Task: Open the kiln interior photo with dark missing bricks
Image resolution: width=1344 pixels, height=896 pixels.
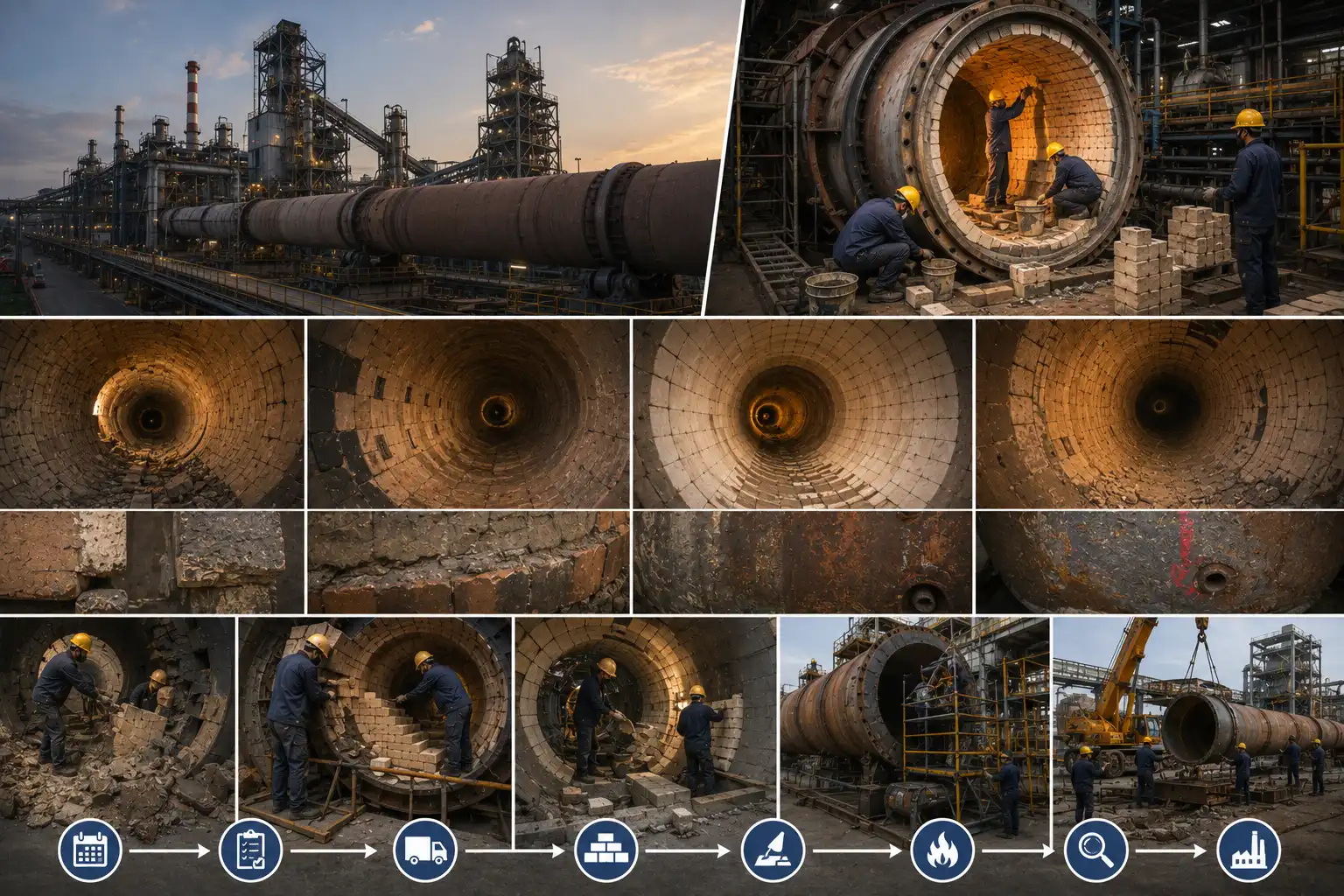Action: (x=468, y=414)
